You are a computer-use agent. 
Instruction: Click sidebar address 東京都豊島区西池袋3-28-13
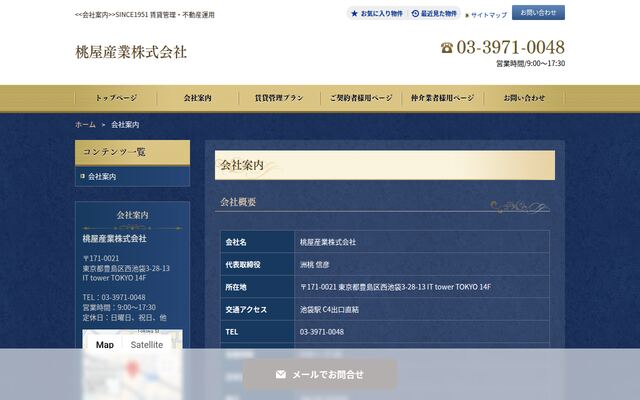[126, 268]
